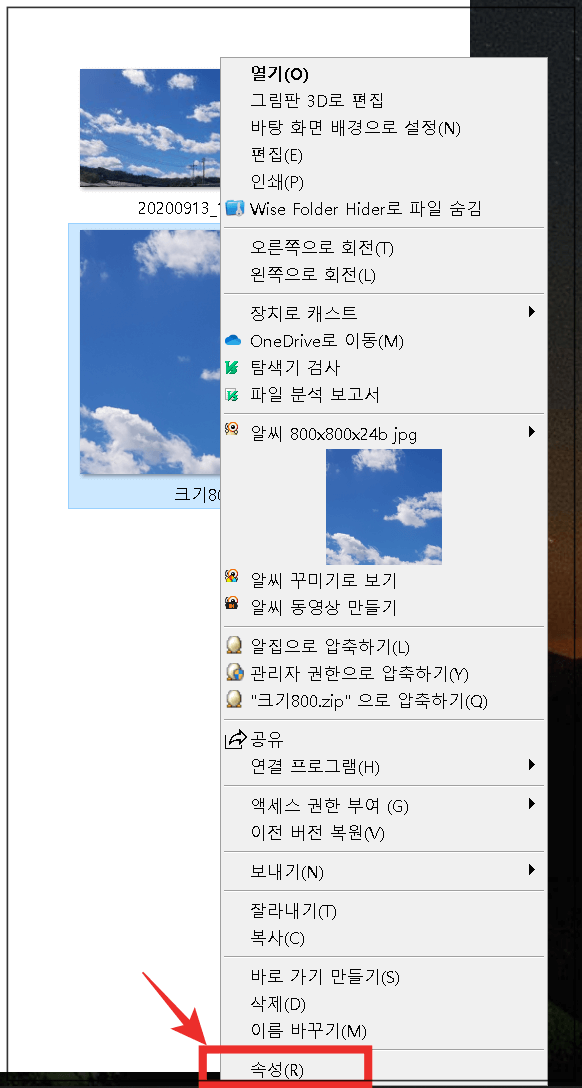Click the "크기800.zip" 으로 압축하기(Q) text
Screen dimensions: 582x1088
[369, 701]
